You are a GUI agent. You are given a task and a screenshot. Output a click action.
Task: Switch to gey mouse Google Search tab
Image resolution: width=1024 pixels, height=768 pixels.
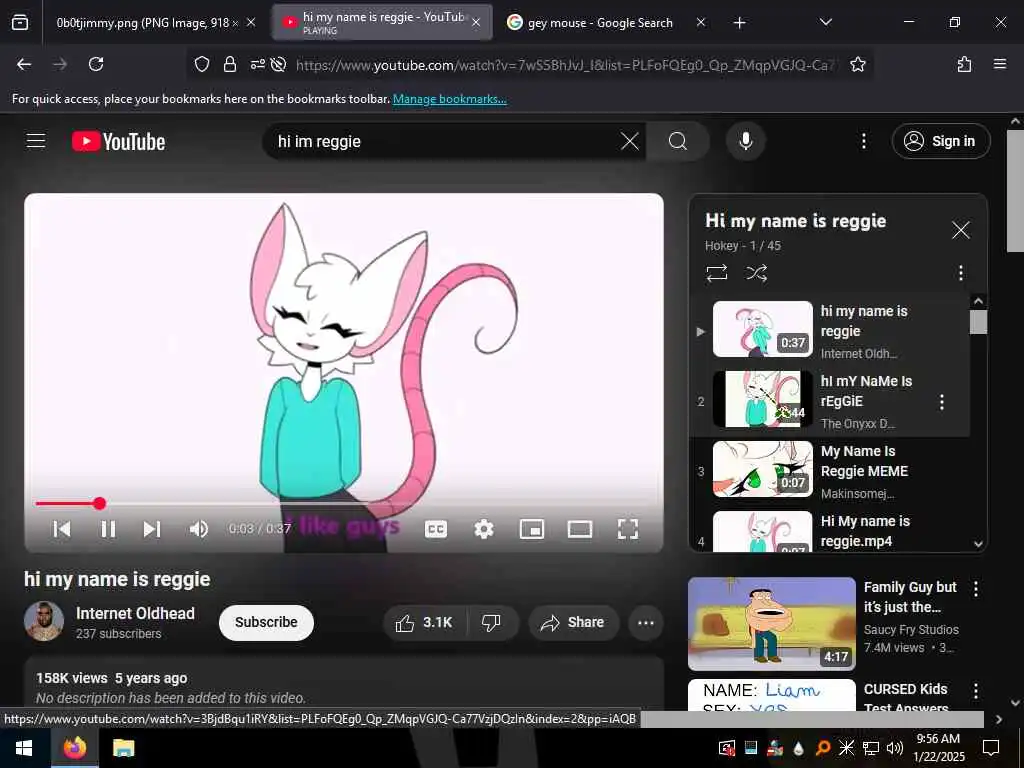click(x=600, y=23)
